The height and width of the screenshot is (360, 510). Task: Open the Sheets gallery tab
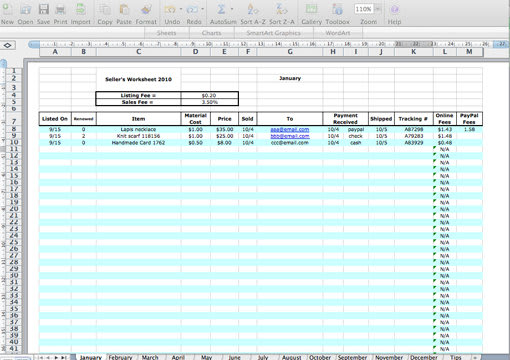166,33
